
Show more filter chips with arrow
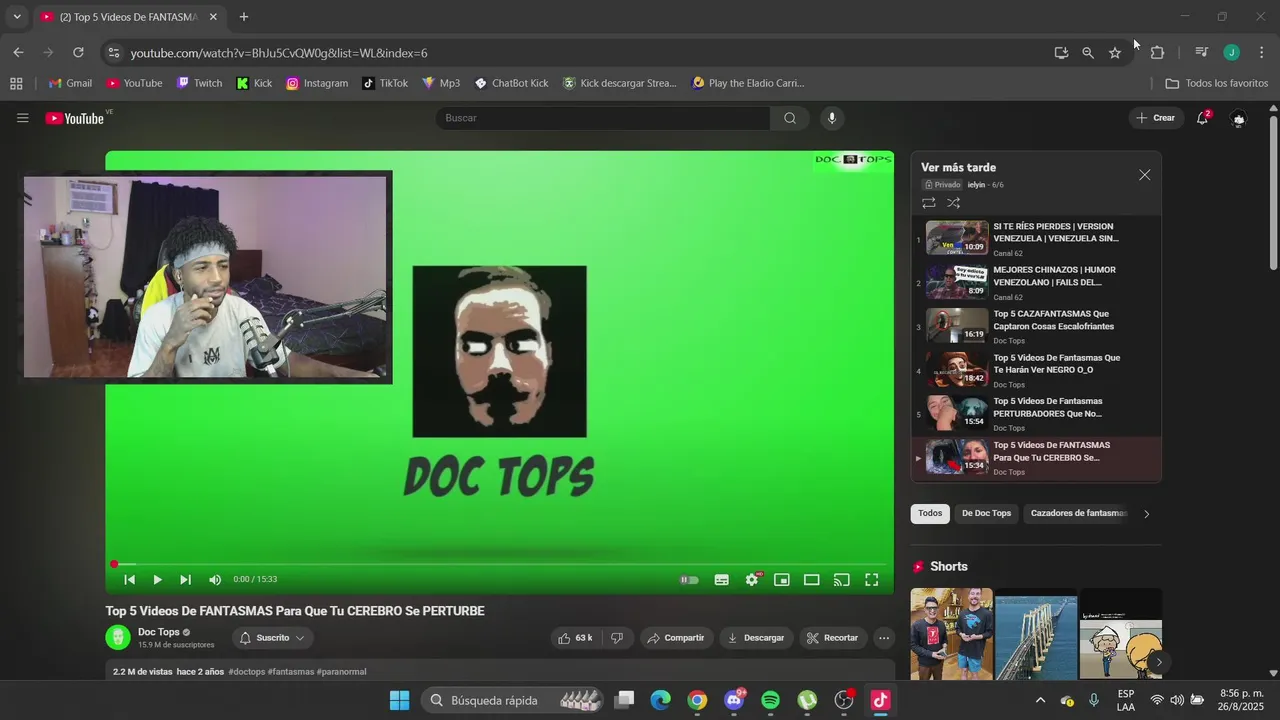[1146, 514]
